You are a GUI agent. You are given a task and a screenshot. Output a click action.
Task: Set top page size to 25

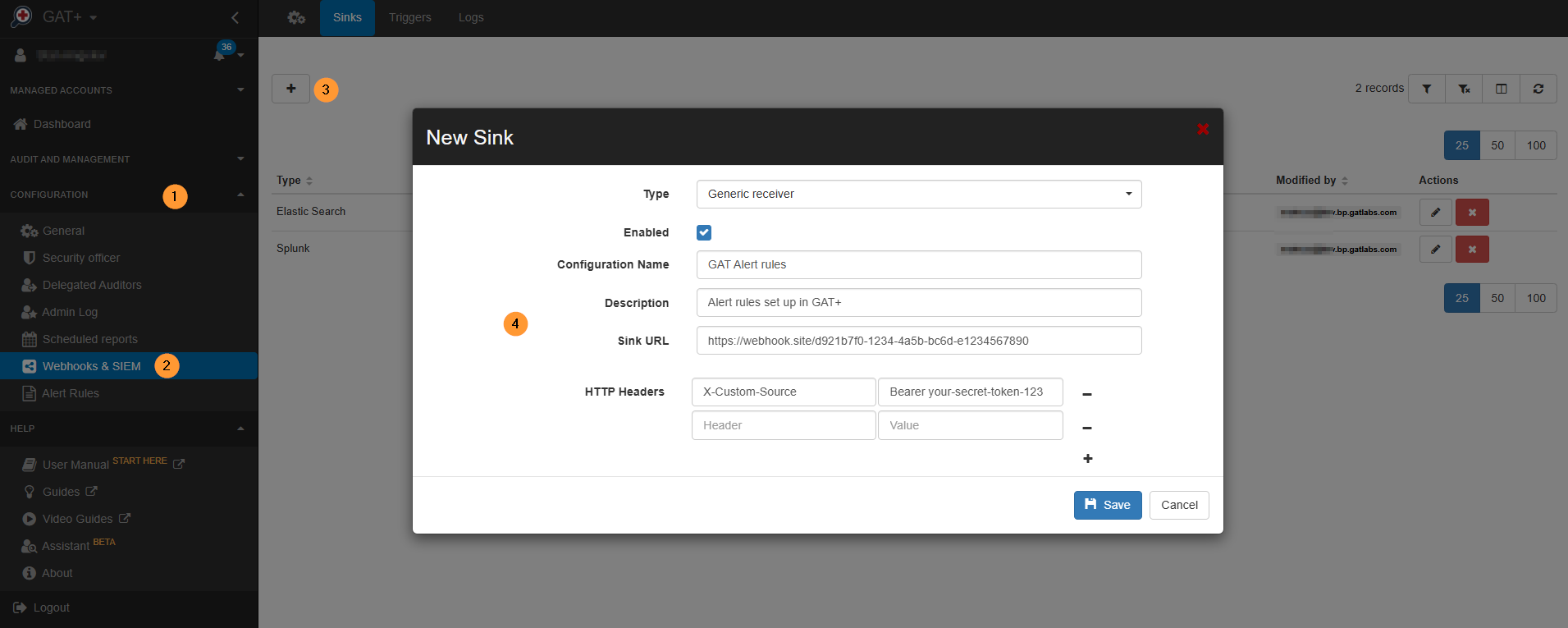pyautogui.click(x=1462, y=145)
